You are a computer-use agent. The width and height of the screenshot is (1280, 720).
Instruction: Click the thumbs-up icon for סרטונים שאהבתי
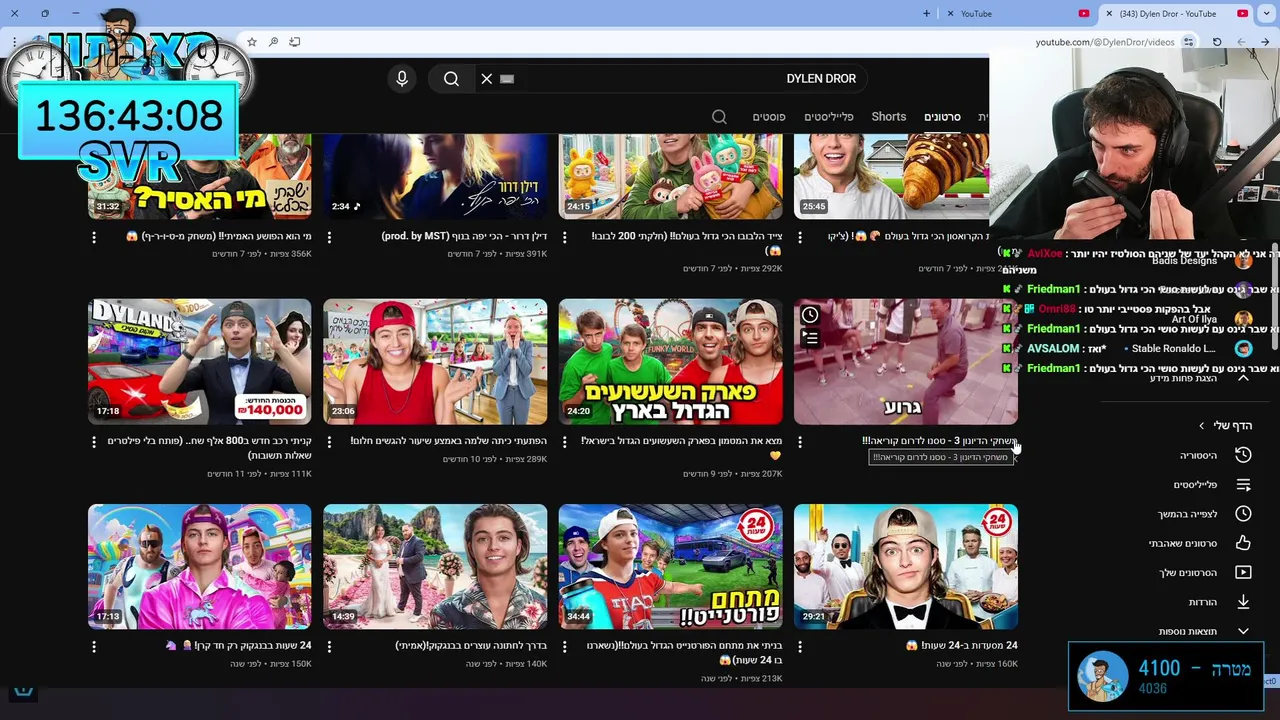(x=1243, y=543)
